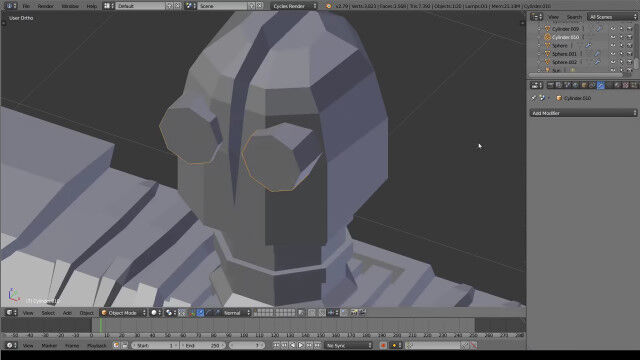Open the Normal transform orientation dropdown
640x360 pixels.
(236, 313)
